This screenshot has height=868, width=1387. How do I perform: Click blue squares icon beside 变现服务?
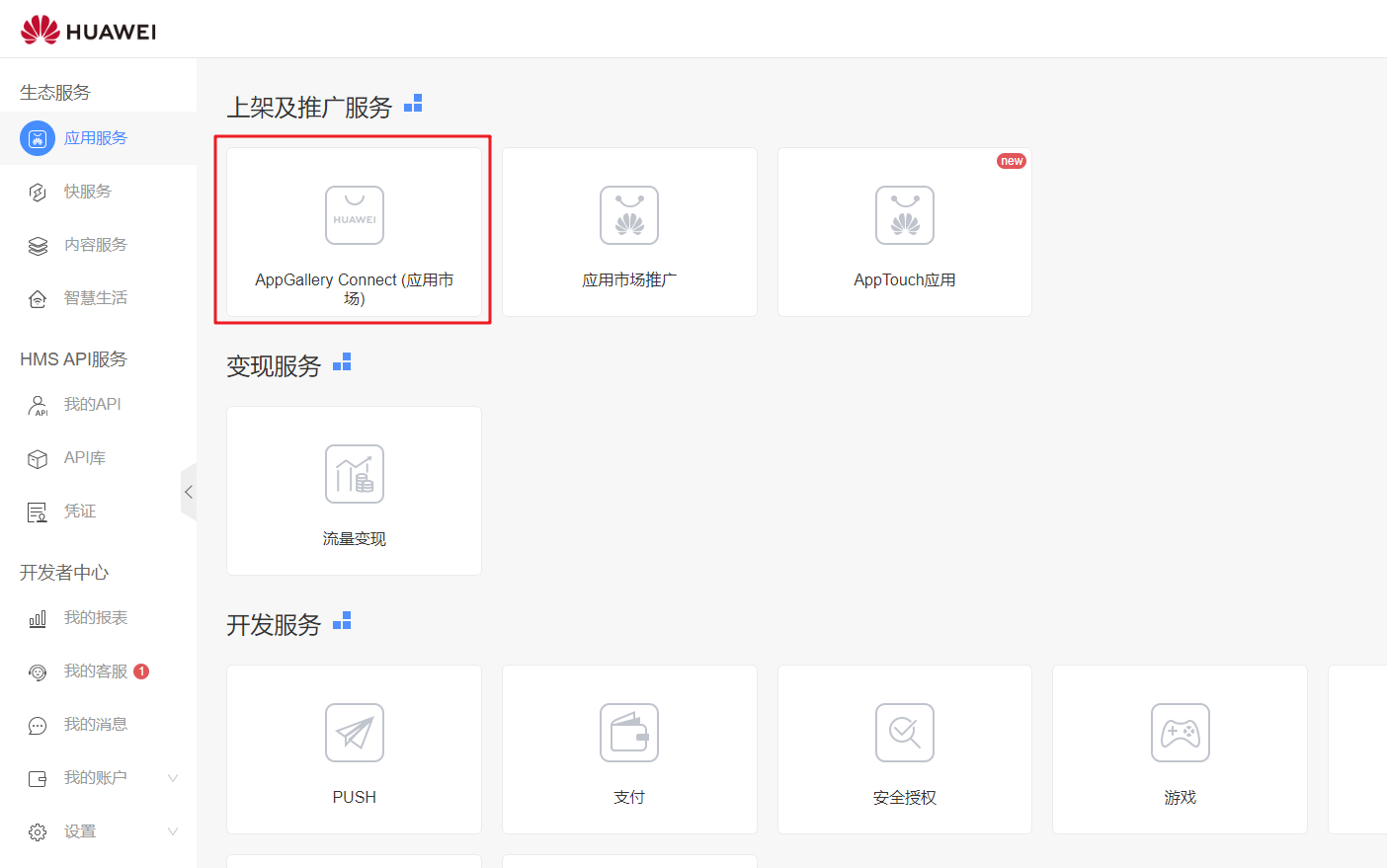coord(342,361)
